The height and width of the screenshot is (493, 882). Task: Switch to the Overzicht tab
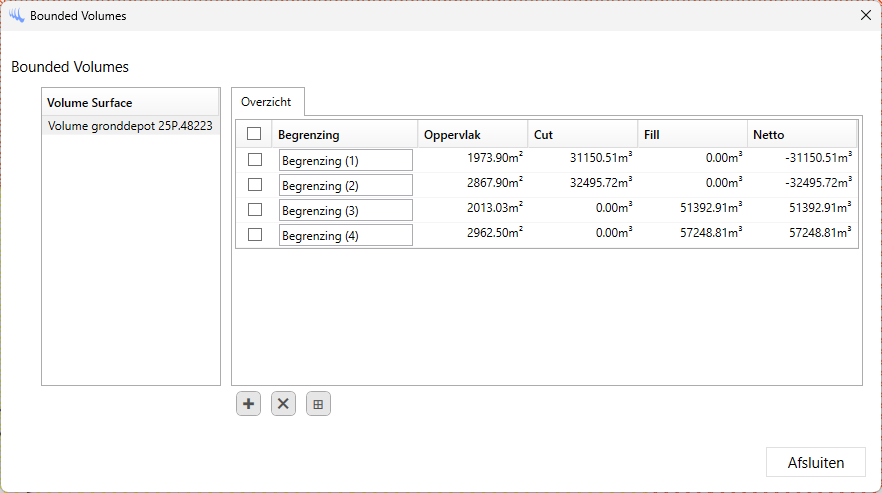(x=266, y=102)
